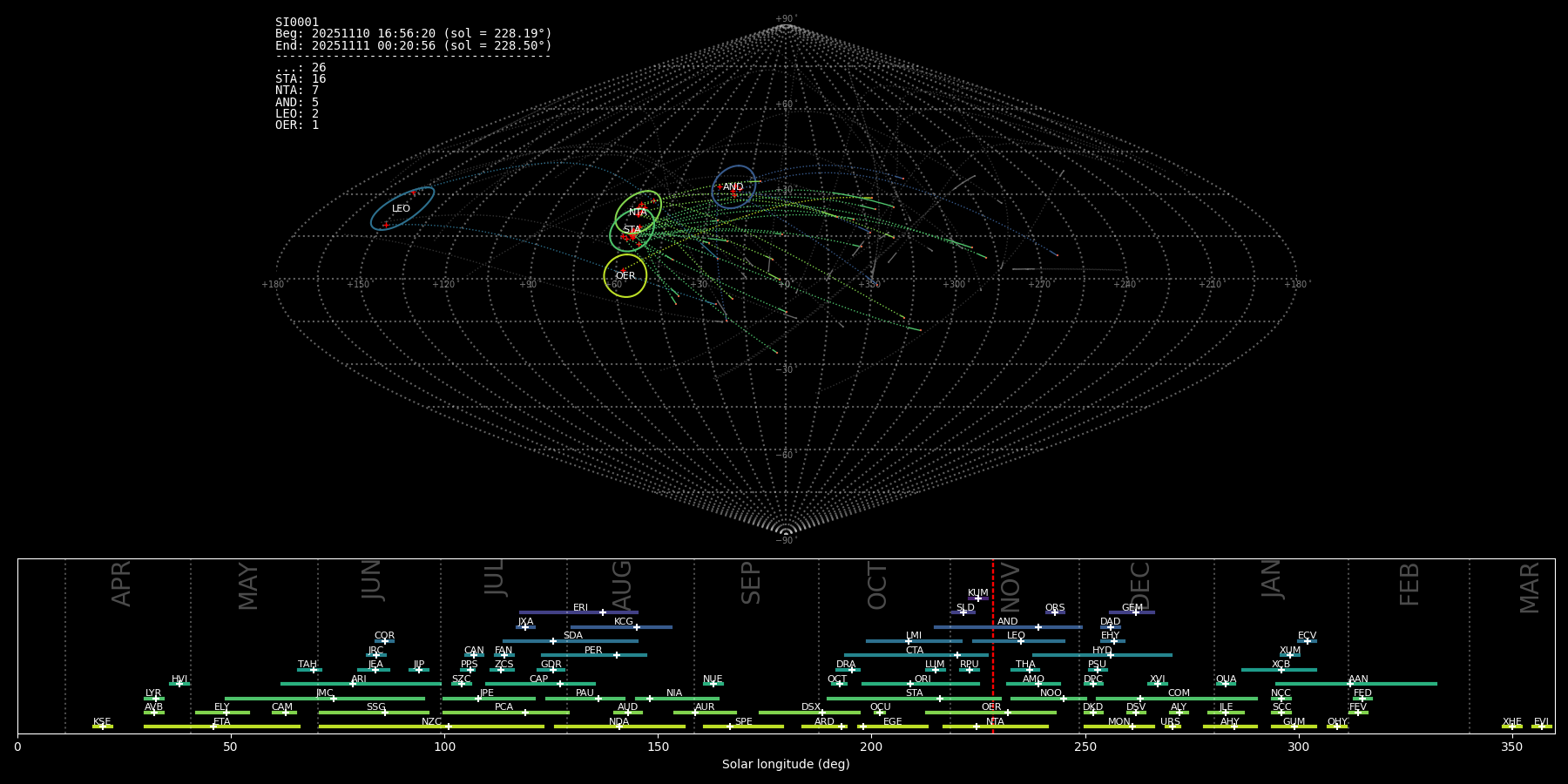This screenshot has height=784, width=1568.
Task: Select the 200 tick on longitude axis
Action: [871, 747]
